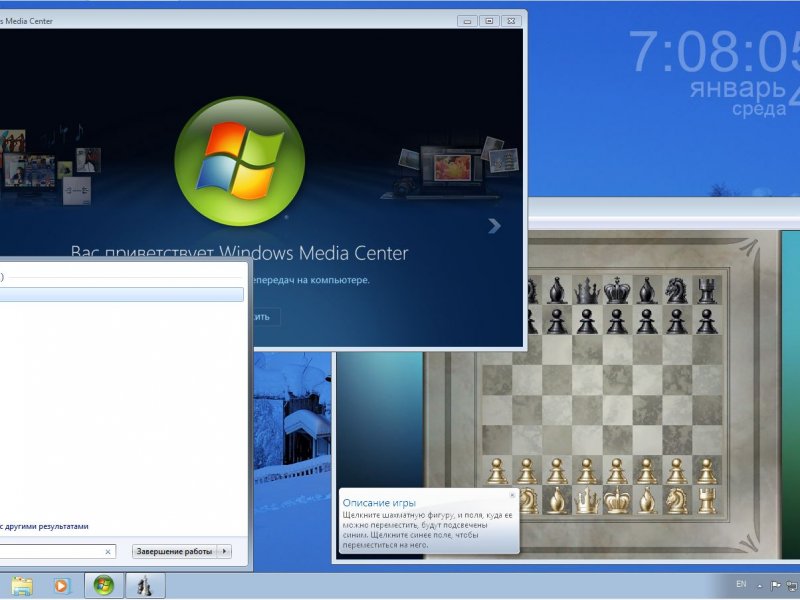Open shutdown options arrow next to Завершение работы
The width and height of the screenshot is (800, 600).
point(224,551)
